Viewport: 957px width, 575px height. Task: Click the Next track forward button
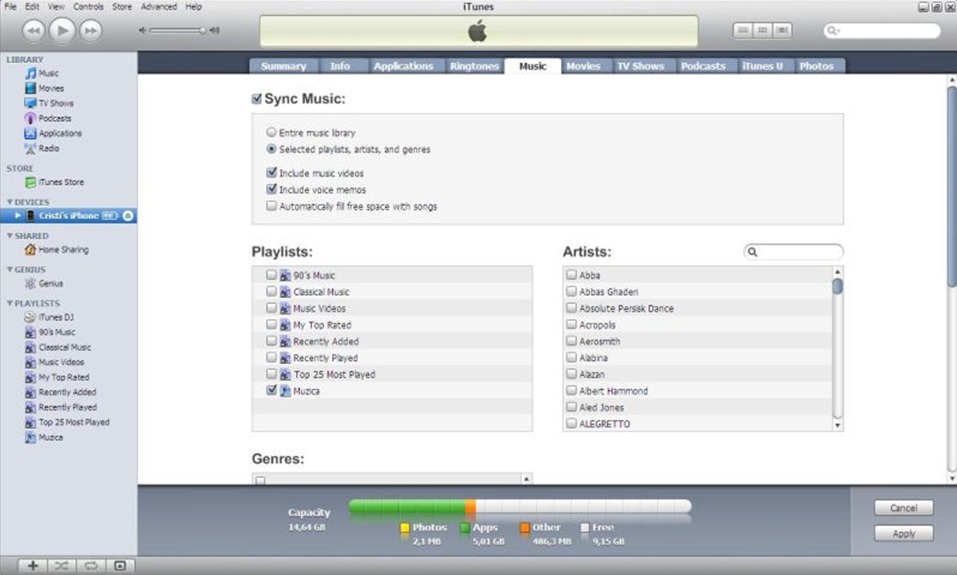91,31
